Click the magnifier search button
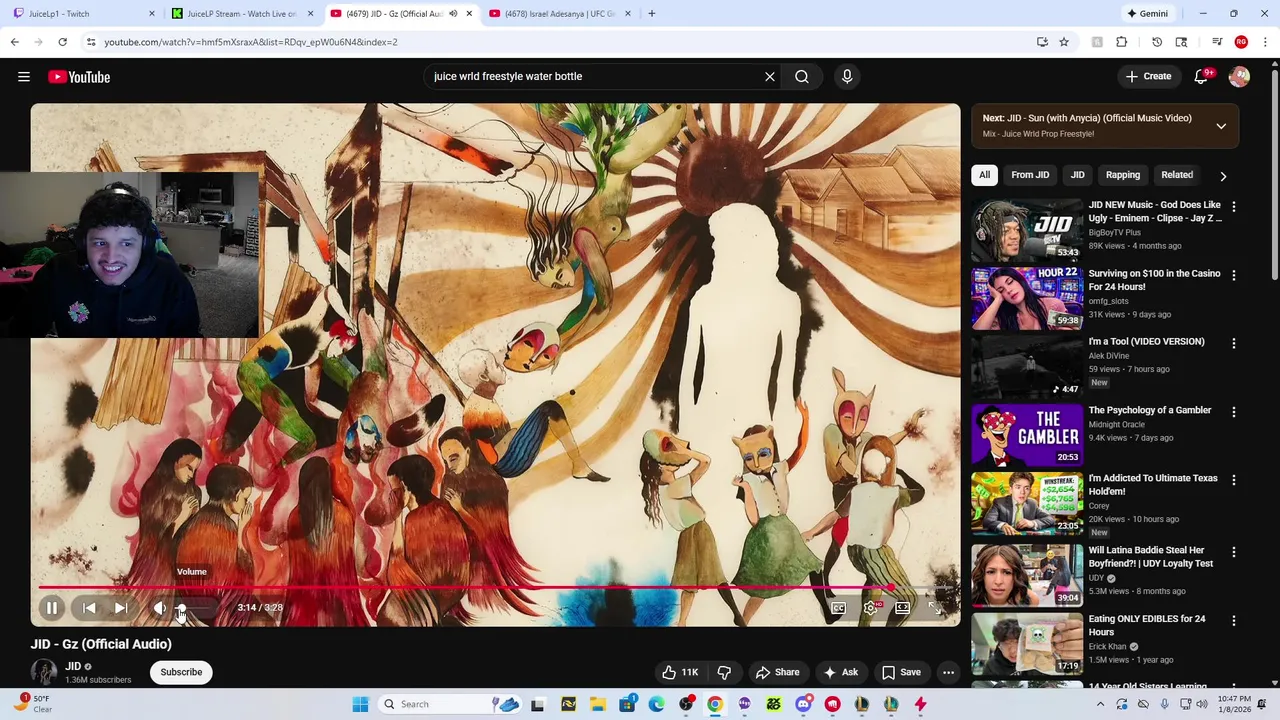 pyautogui.click(x=802, y=77)
